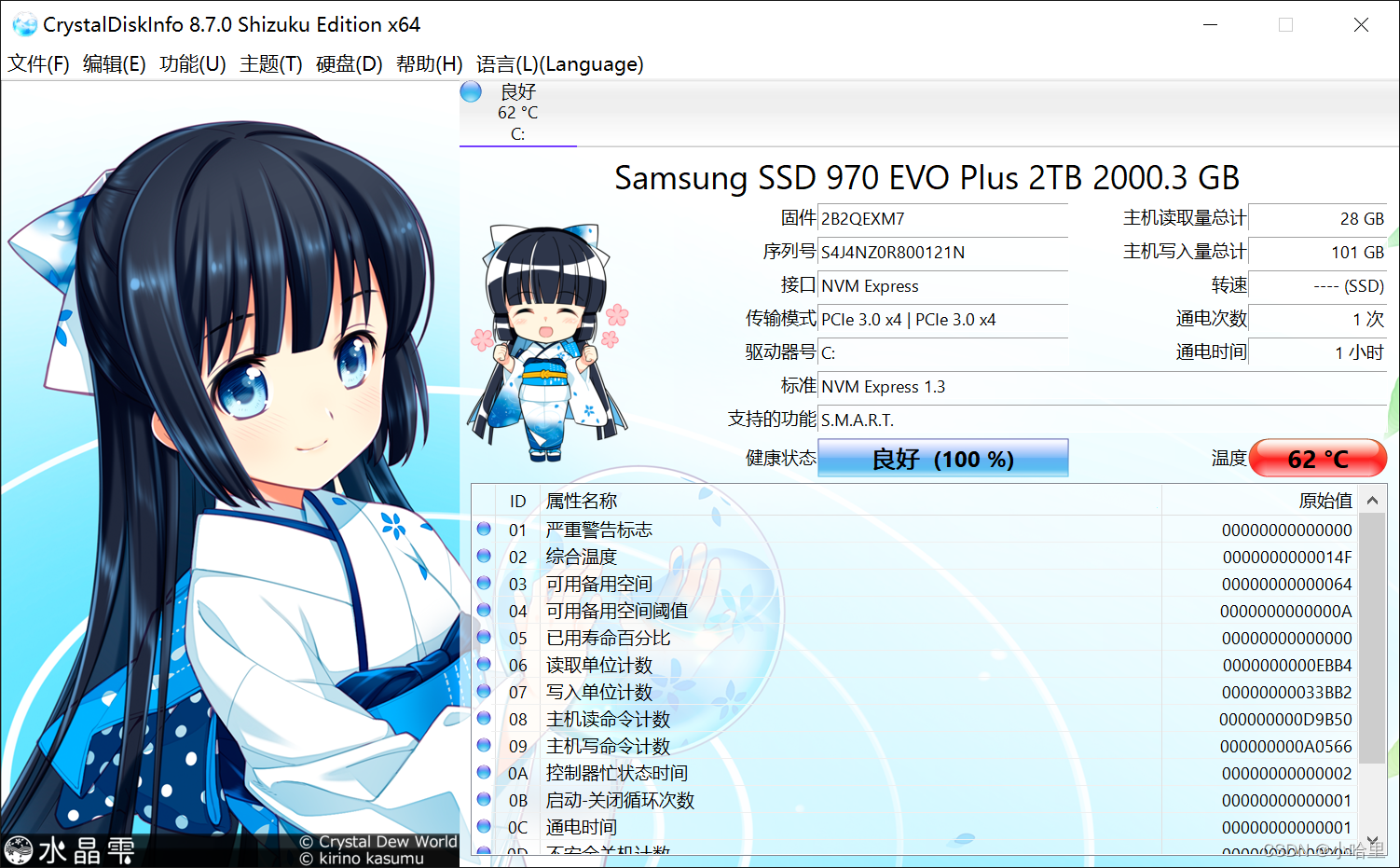Screen dimensions: 1400x868
Task: Click the Samsung SSD 970 EVO Plus title
Action: [927, 177]
